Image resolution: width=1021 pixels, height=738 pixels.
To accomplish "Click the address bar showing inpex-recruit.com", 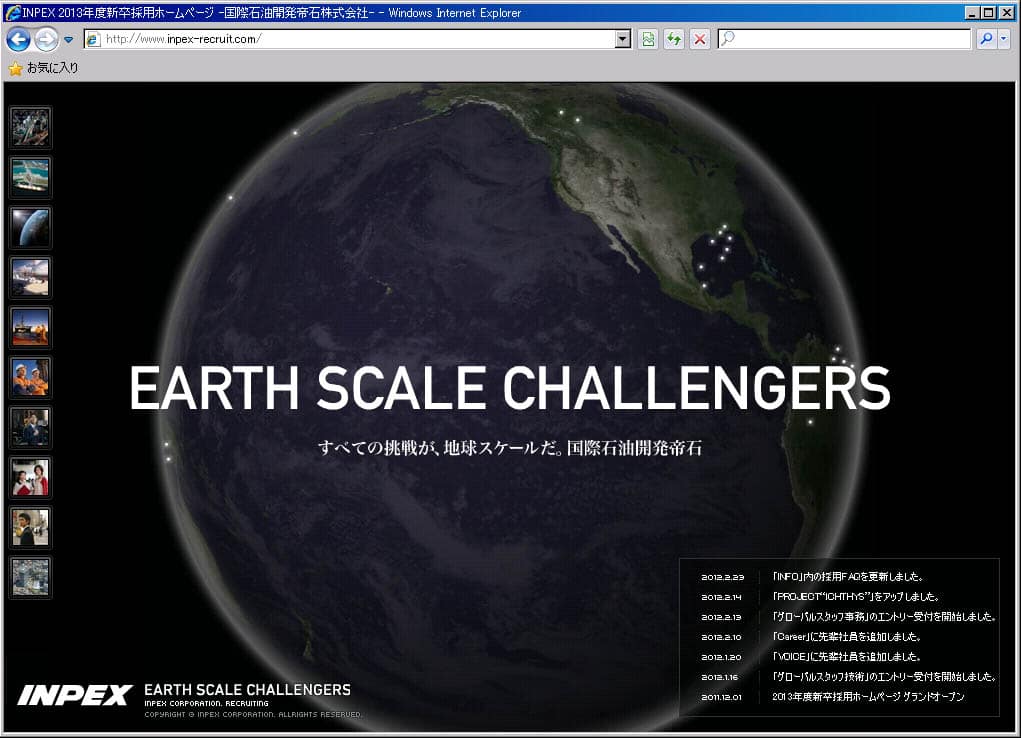I will coord(357,39).
